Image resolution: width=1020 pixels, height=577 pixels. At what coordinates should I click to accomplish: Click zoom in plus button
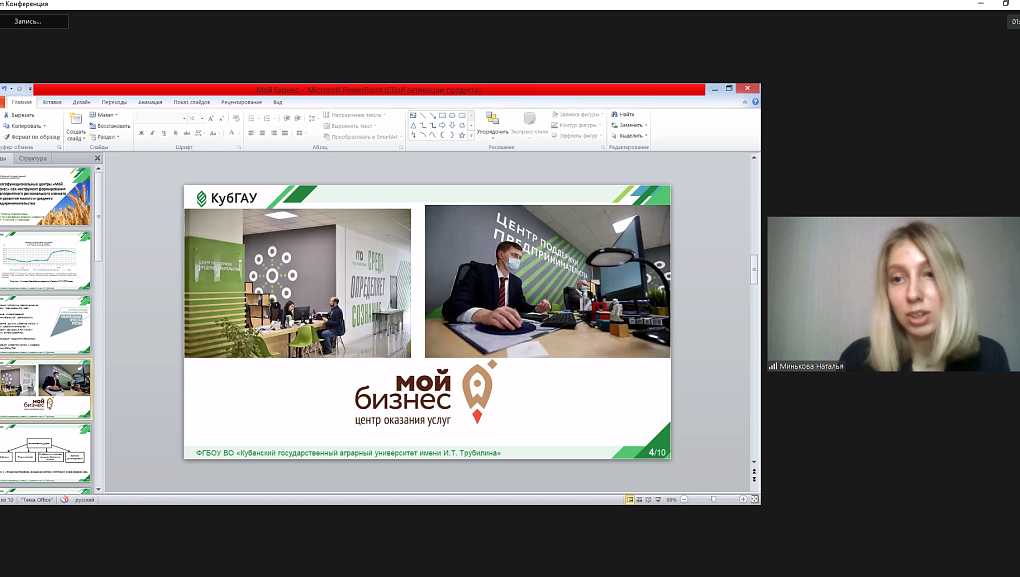tap(743, 500)
